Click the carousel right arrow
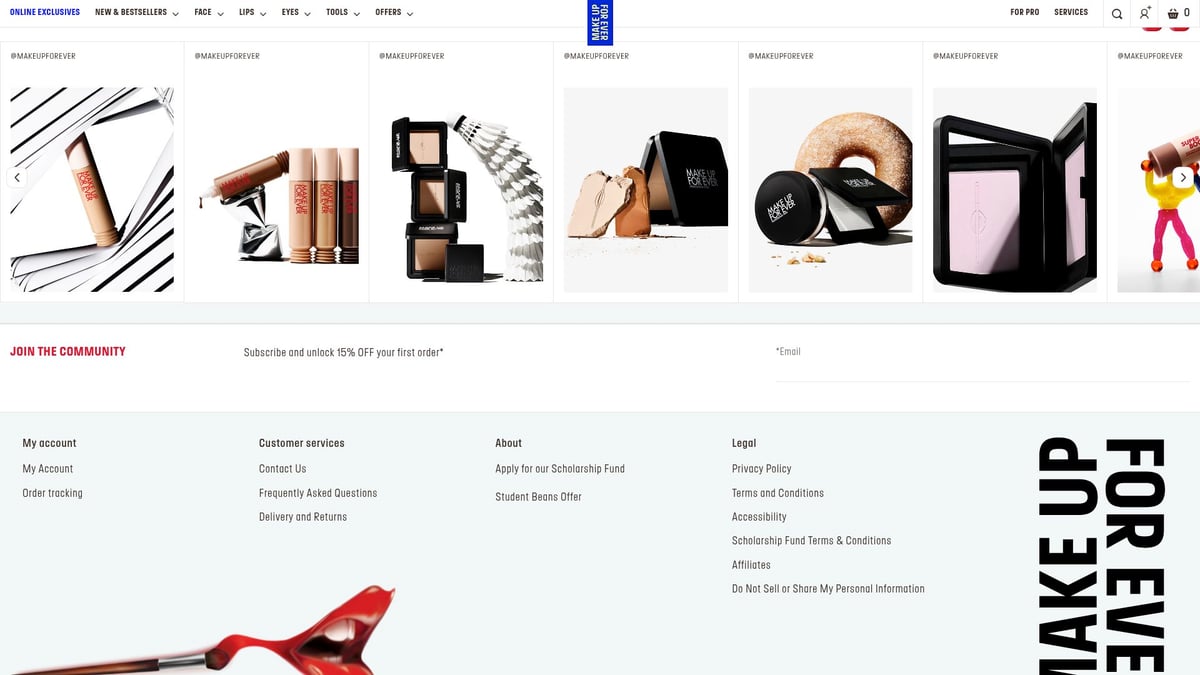Viewport: 1200px width, 675px height. [x=1183, y=177]
